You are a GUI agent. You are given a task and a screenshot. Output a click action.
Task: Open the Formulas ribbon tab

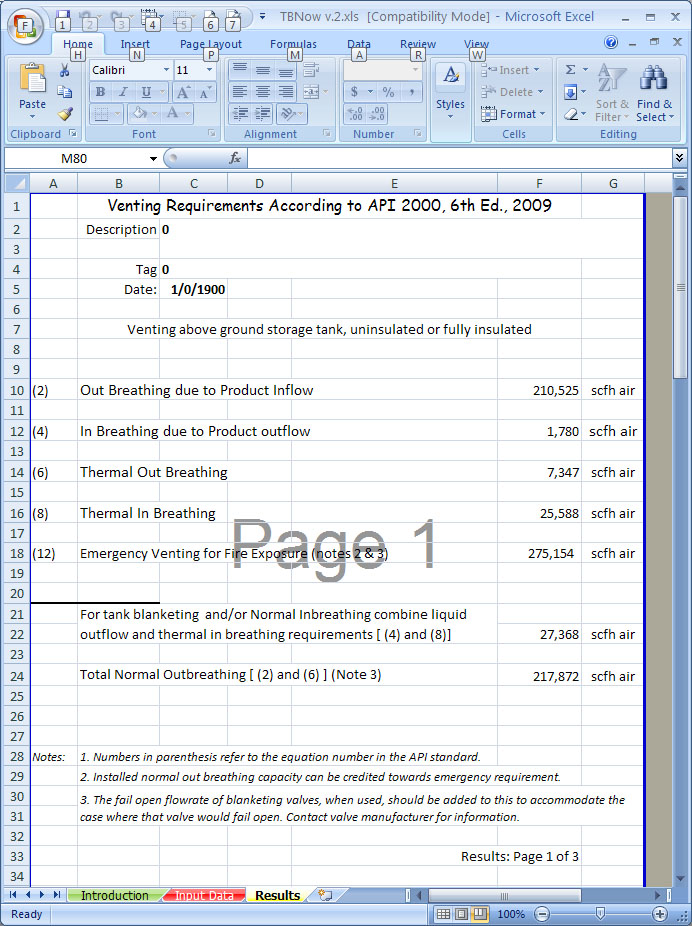293,44
